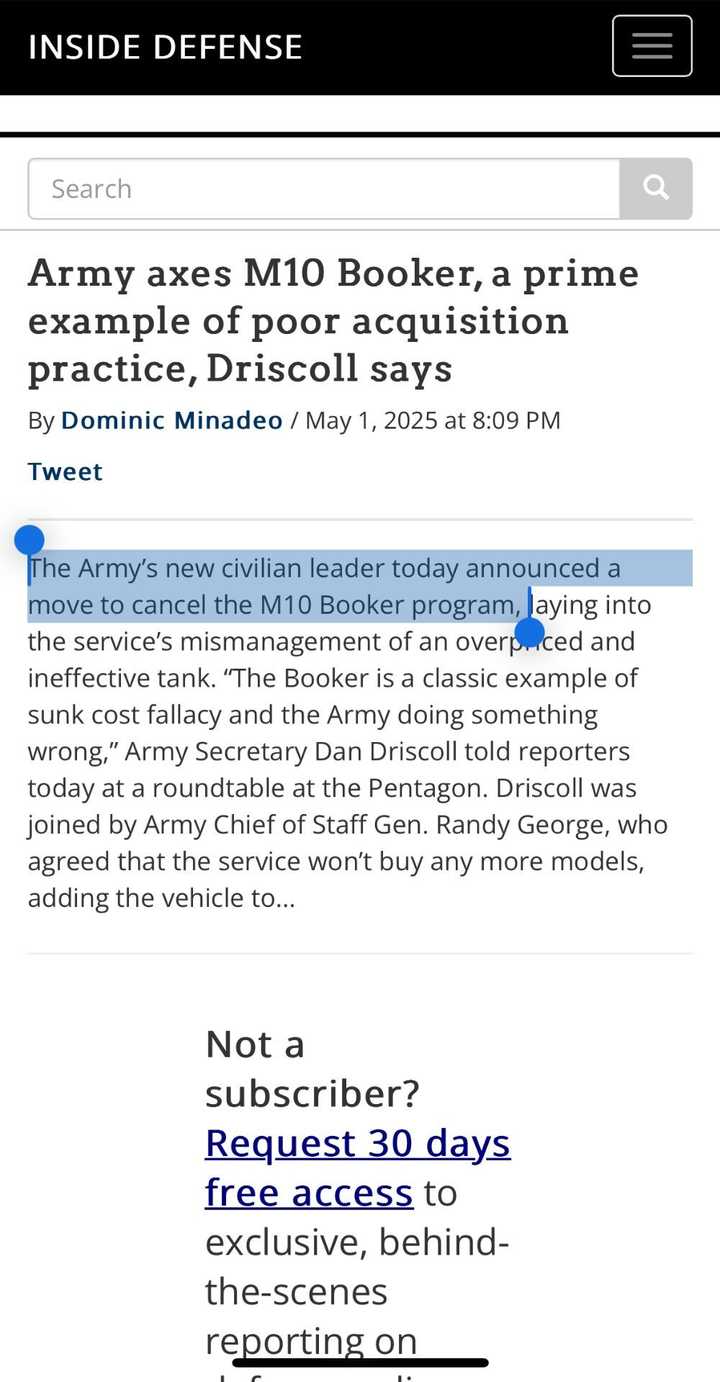Click the Tweet share link
Image resolution: width=720 pixels, height=1382 pixels.
[65, 471]
